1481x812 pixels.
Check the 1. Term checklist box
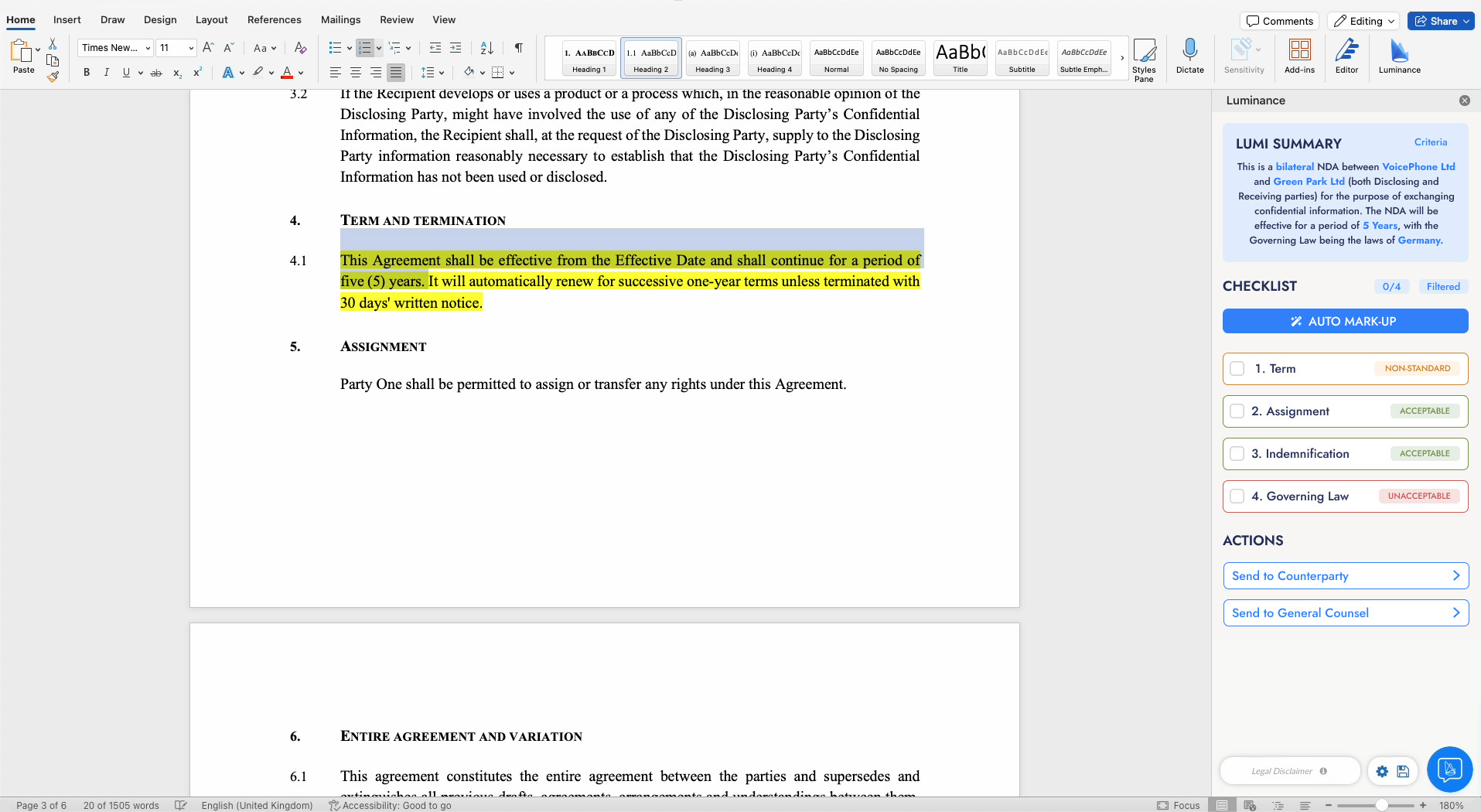1237,369
